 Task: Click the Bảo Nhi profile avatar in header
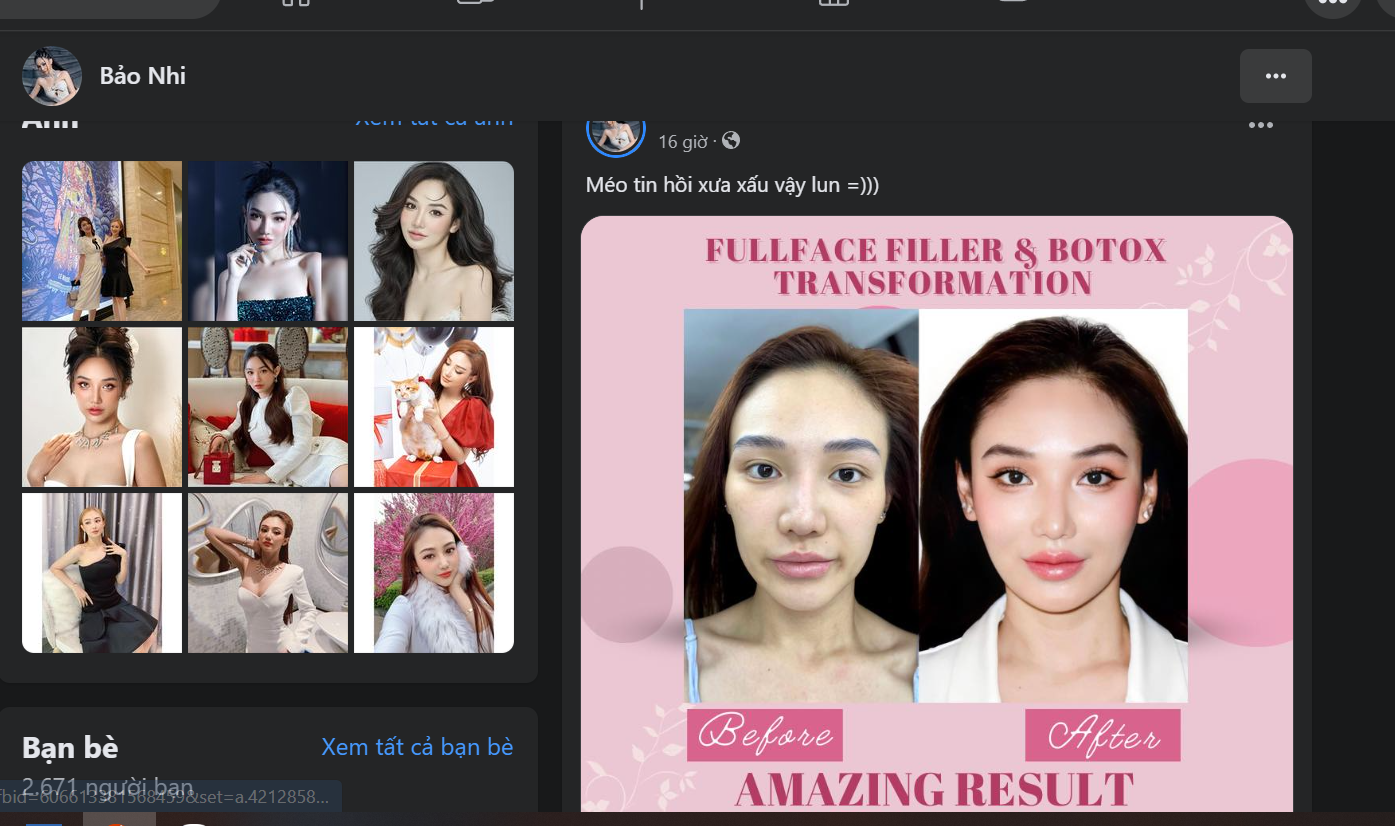click(52, 76)
